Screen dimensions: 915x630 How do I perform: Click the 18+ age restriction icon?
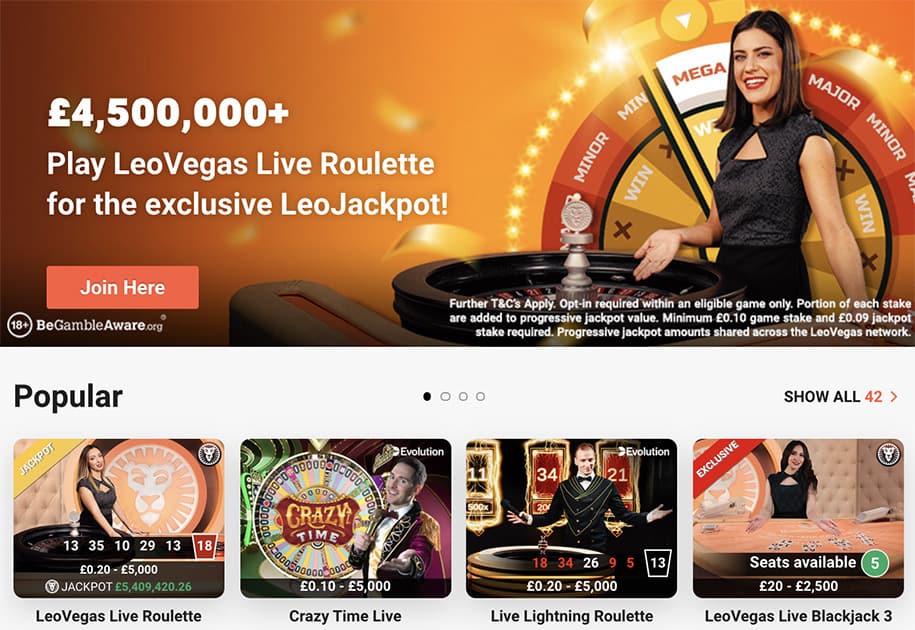pyautogui.click(x=19, y=325)
